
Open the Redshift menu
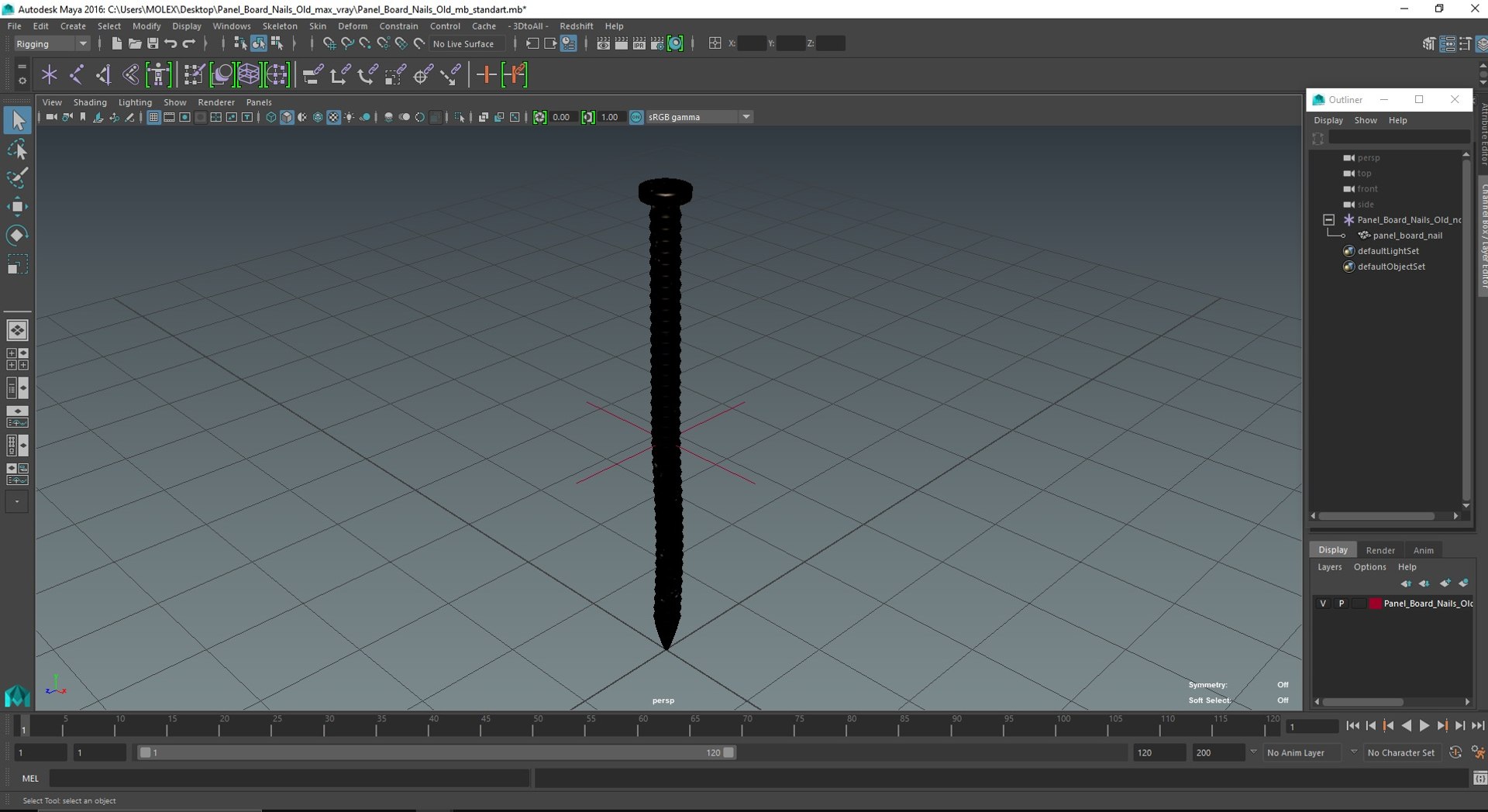[576, 26]
